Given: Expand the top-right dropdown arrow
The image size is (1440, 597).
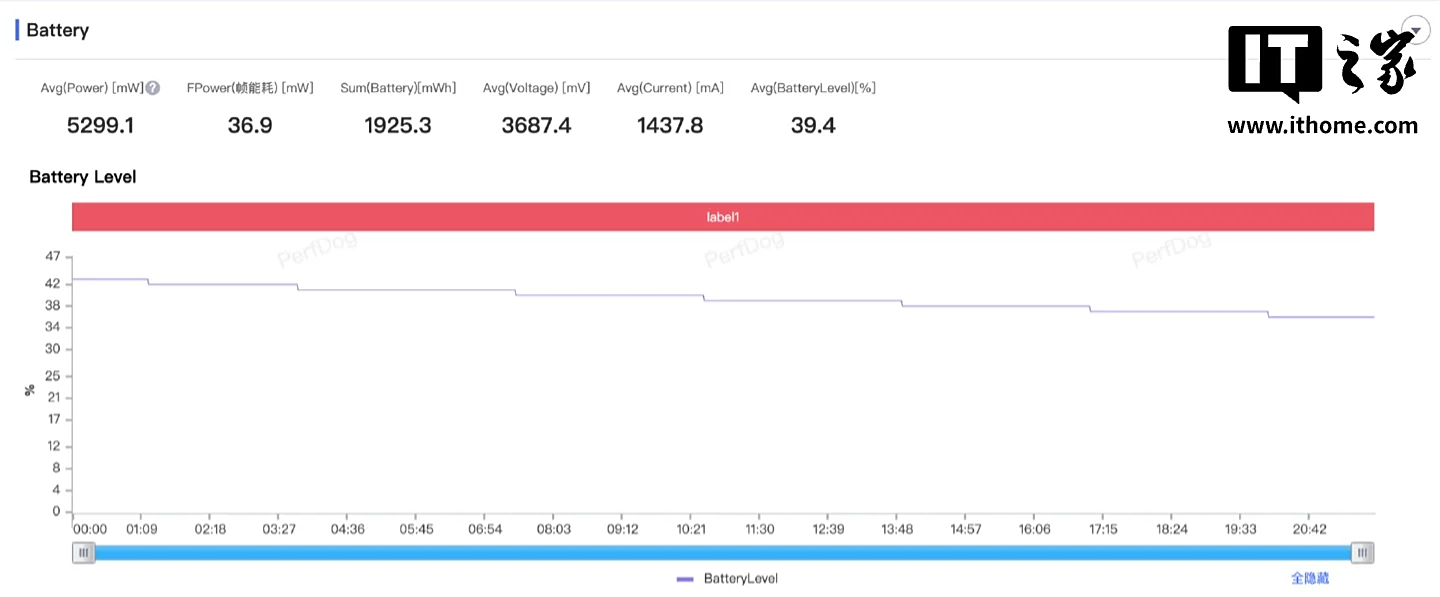Looking at the screenshot, I should point(1415,30).
